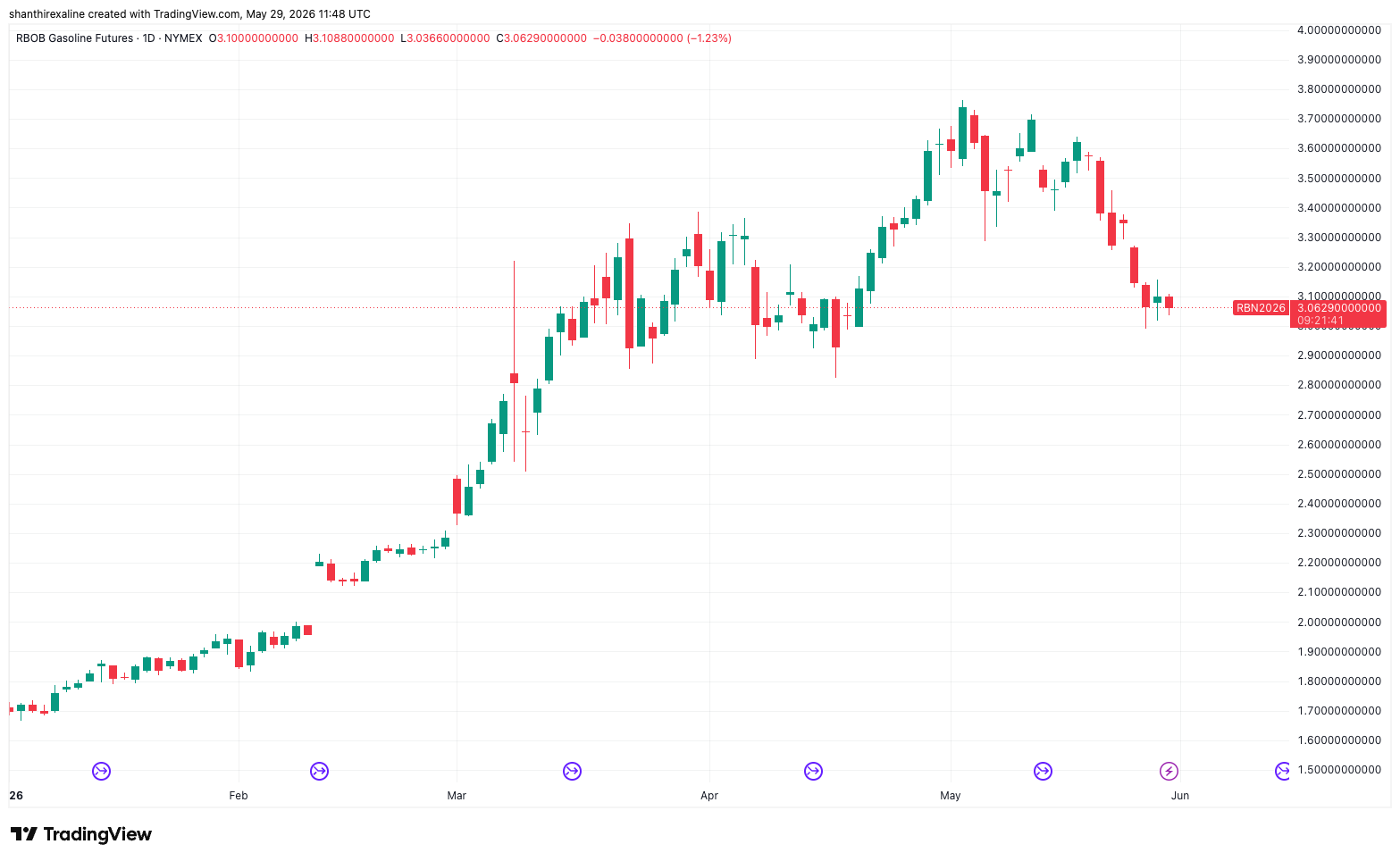Click the 1.70000000000 price axis label
The image size is (1400, 861).
click(1339, 711)
